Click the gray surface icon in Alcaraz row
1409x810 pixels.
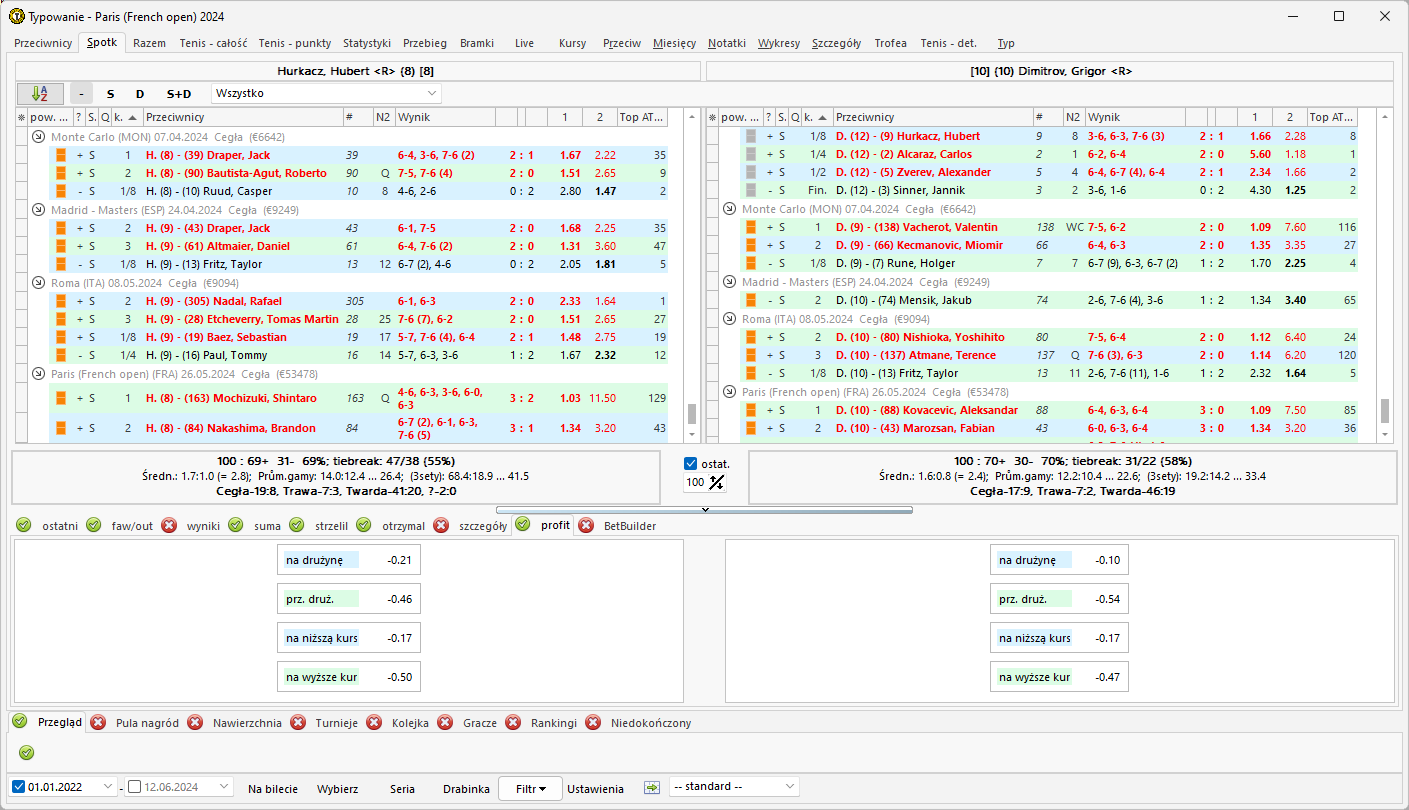pyautogui.click(x=751, y=154)
